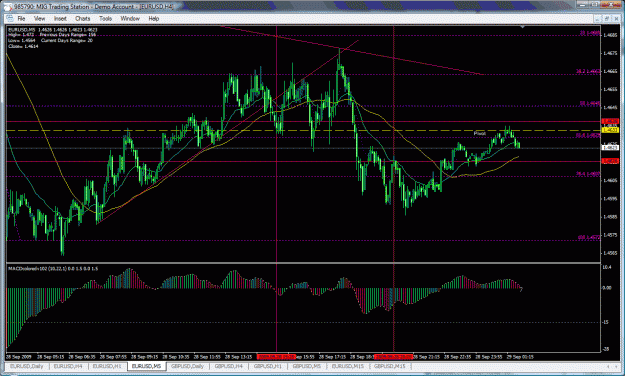Screen dimensions: 625x376
Task: Click the yellow 1.4633 pivot price label
Action: 610,130
